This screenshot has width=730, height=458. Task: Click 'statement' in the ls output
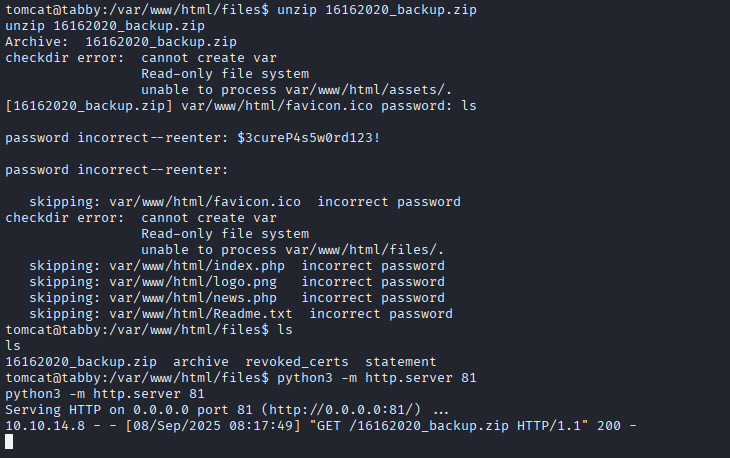coord(401,362)
